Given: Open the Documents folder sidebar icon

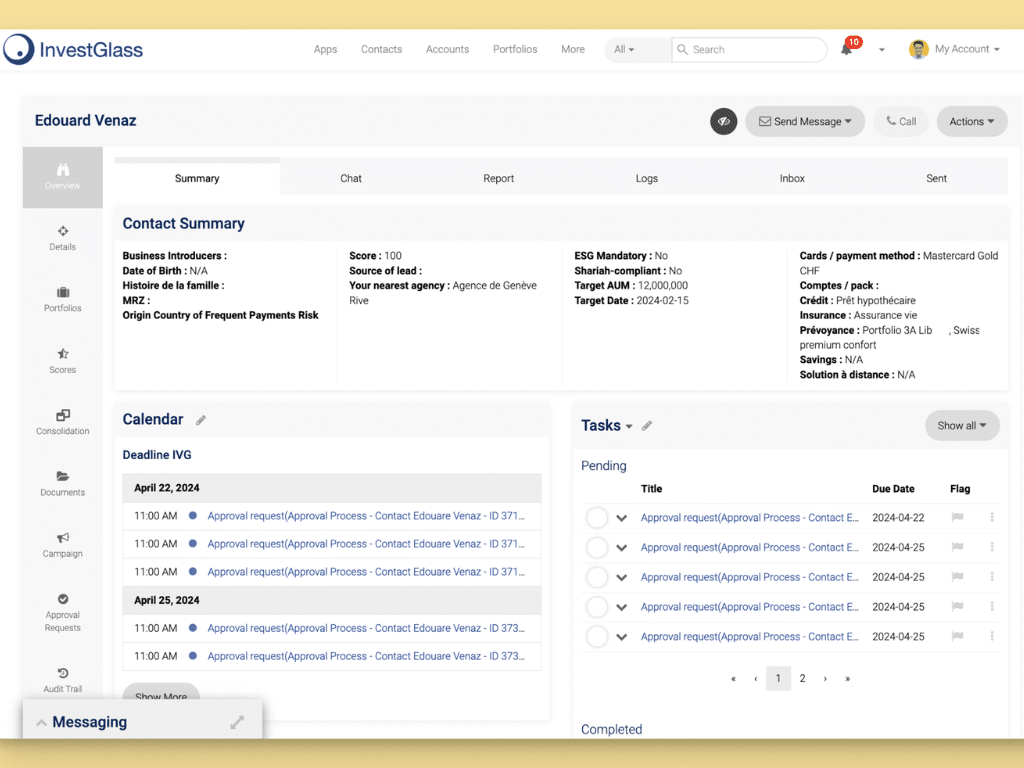Looking at the screenshot, I should click(x=63, y=476).
